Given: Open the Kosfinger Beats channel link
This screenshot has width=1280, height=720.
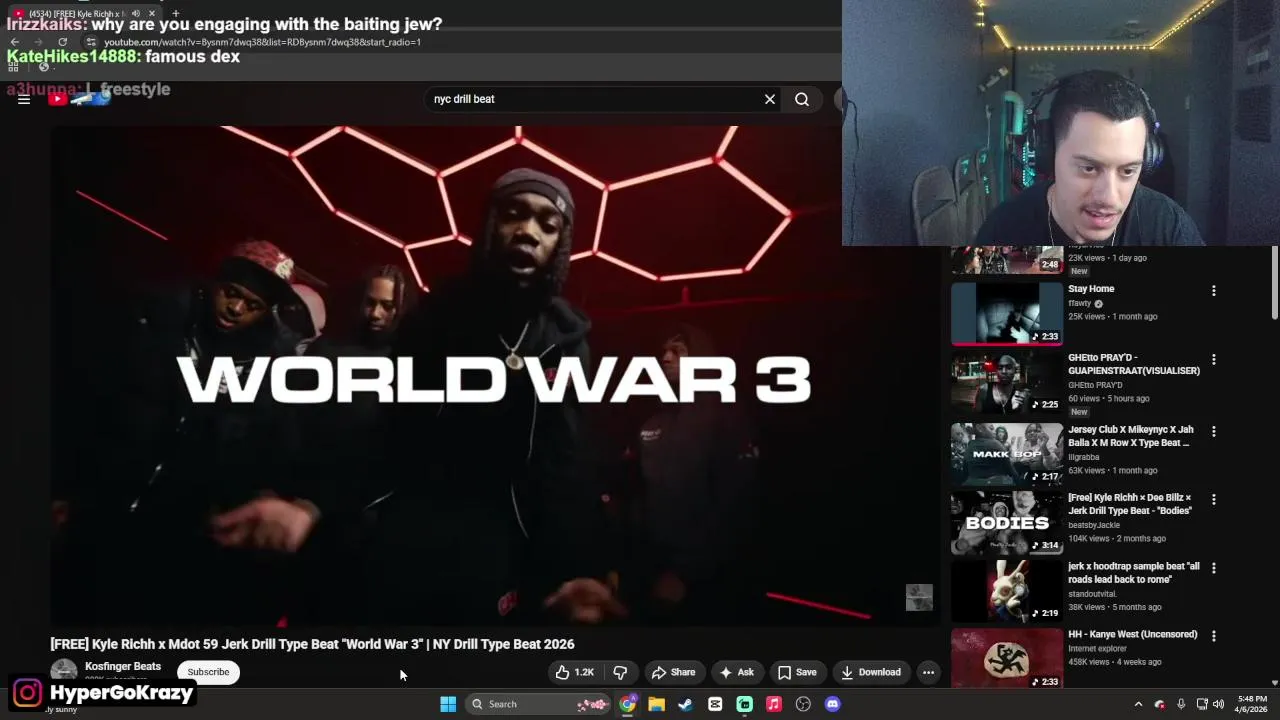Looking at the screenshot, I should tap(123, 666).
